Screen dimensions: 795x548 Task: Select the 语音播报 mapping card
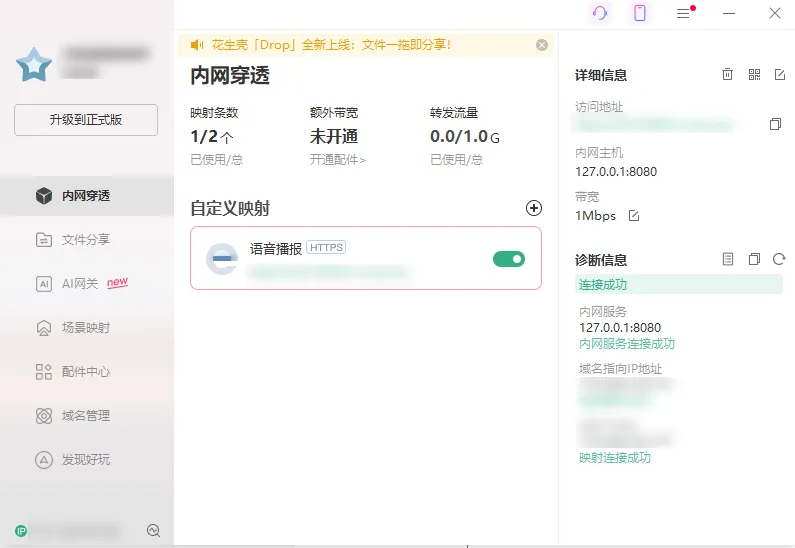366,258
